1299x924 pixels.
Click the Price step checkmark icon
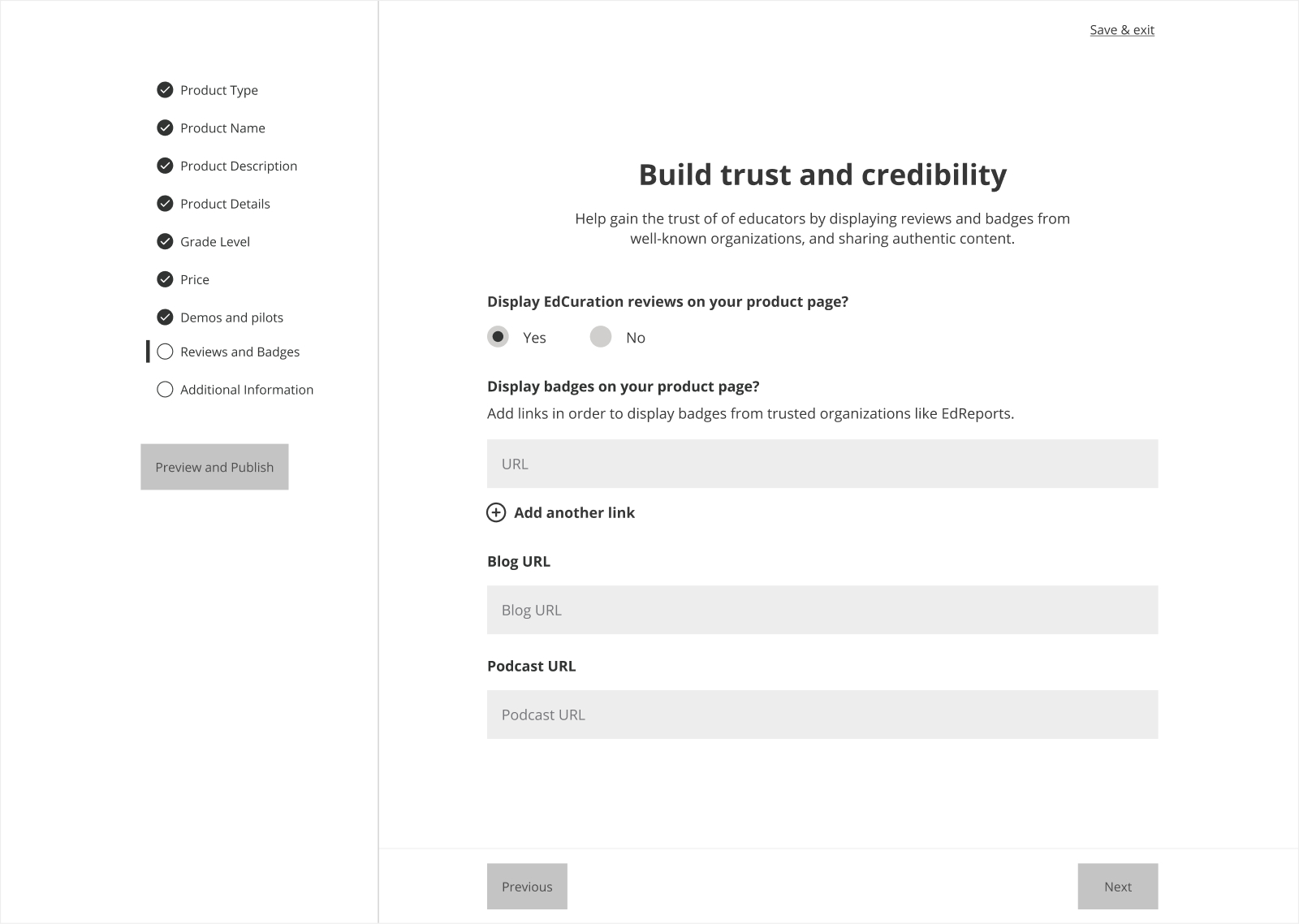(x=165, y=279)
